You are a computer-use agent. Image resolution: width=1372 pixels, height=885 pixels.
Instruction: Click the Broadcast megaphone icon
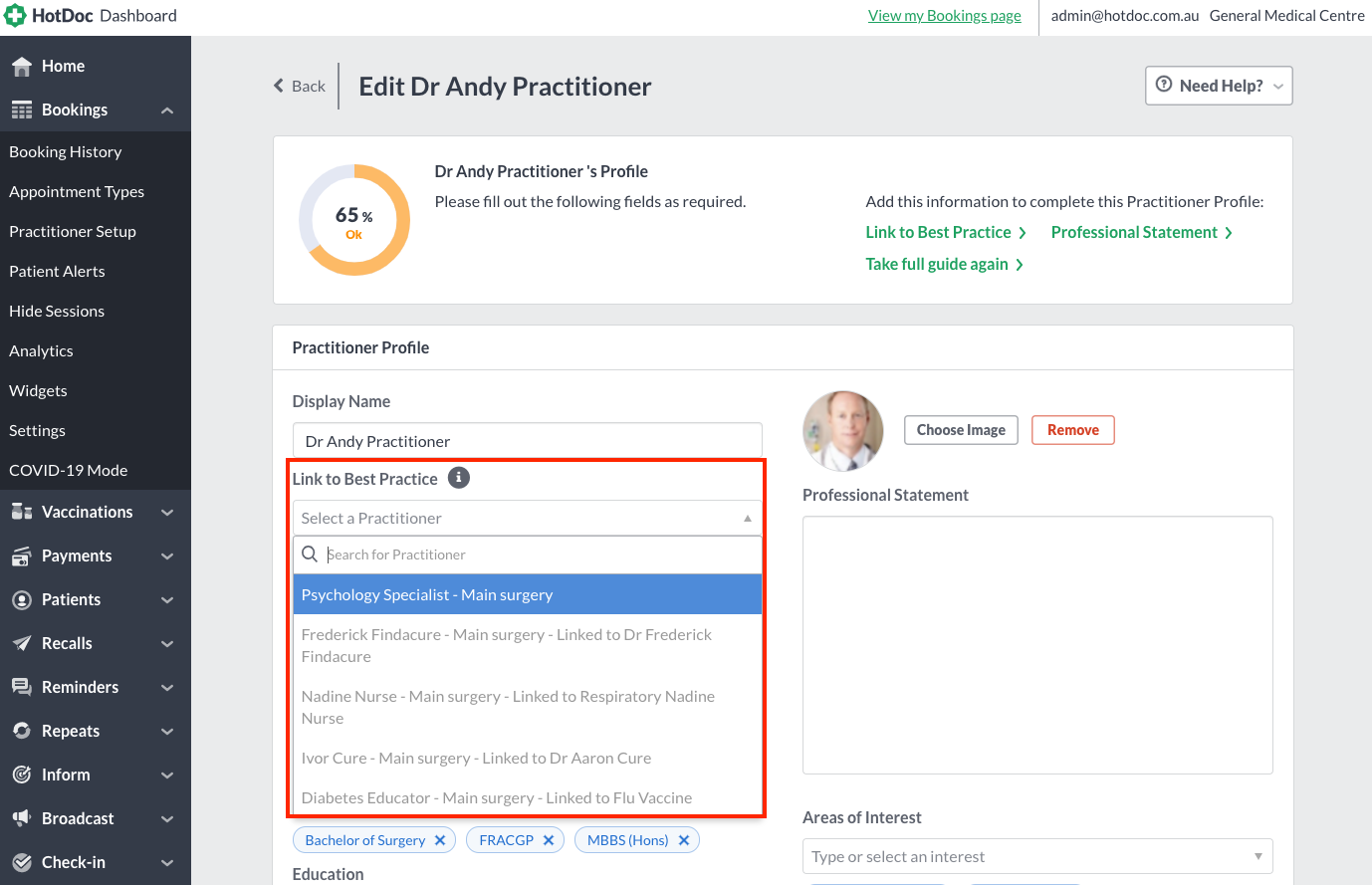point(21,818)
